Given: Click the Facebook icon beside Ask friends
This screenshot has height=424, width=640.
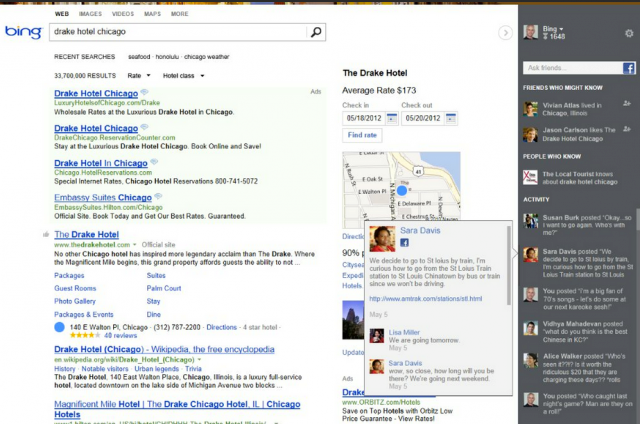Looking at the screenshot, I should click(629, 68).
